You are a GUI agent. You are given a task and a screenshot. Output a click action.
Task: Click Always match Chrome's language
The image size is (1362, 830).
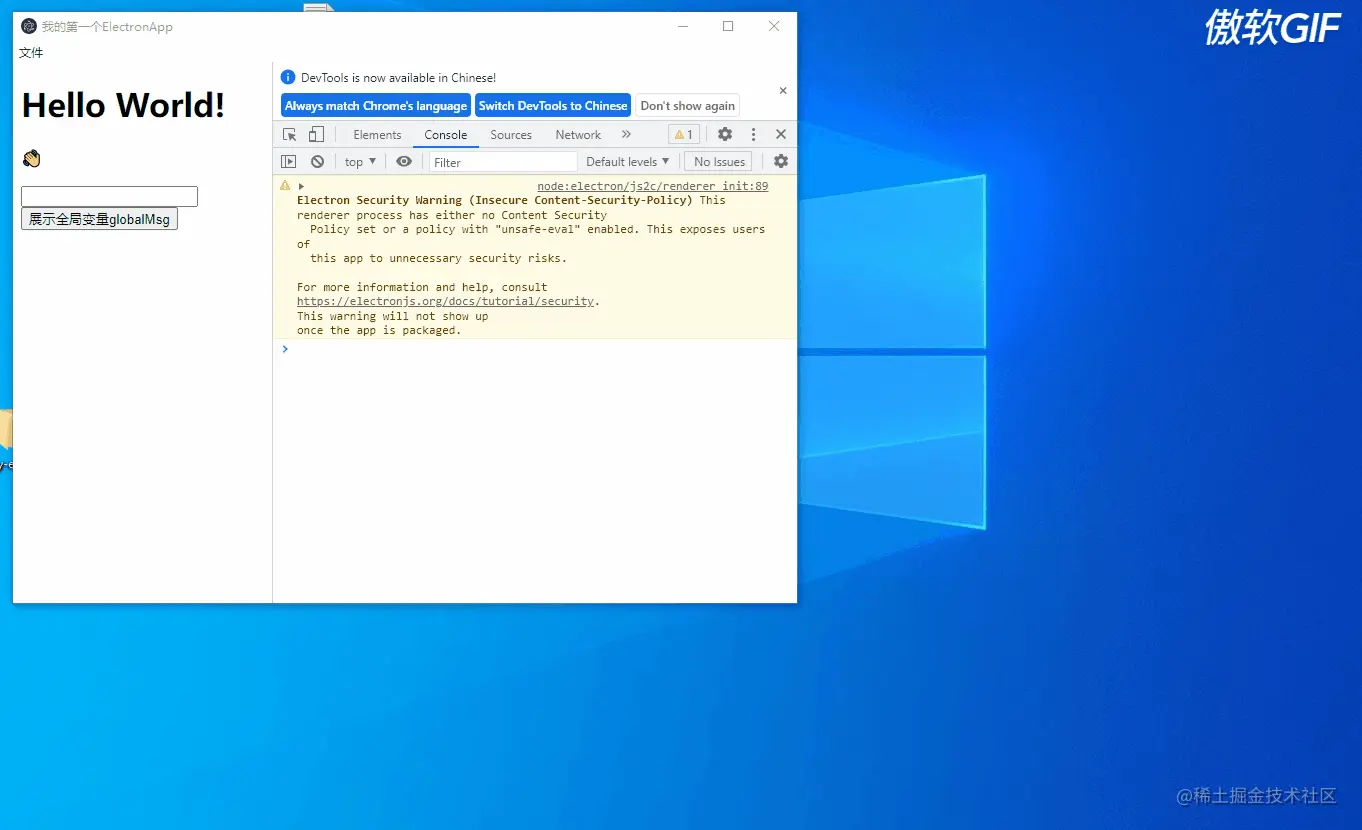(x=376, y=106)
